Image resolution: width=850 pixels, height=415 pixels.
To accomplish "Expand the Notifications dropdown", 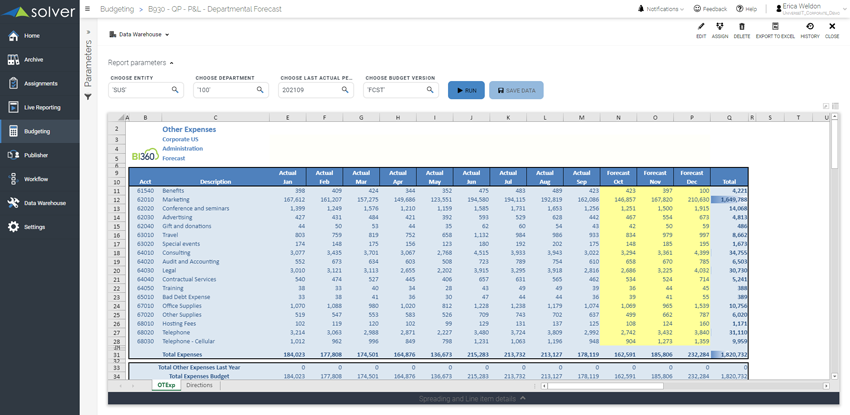I will pos(664,8).
